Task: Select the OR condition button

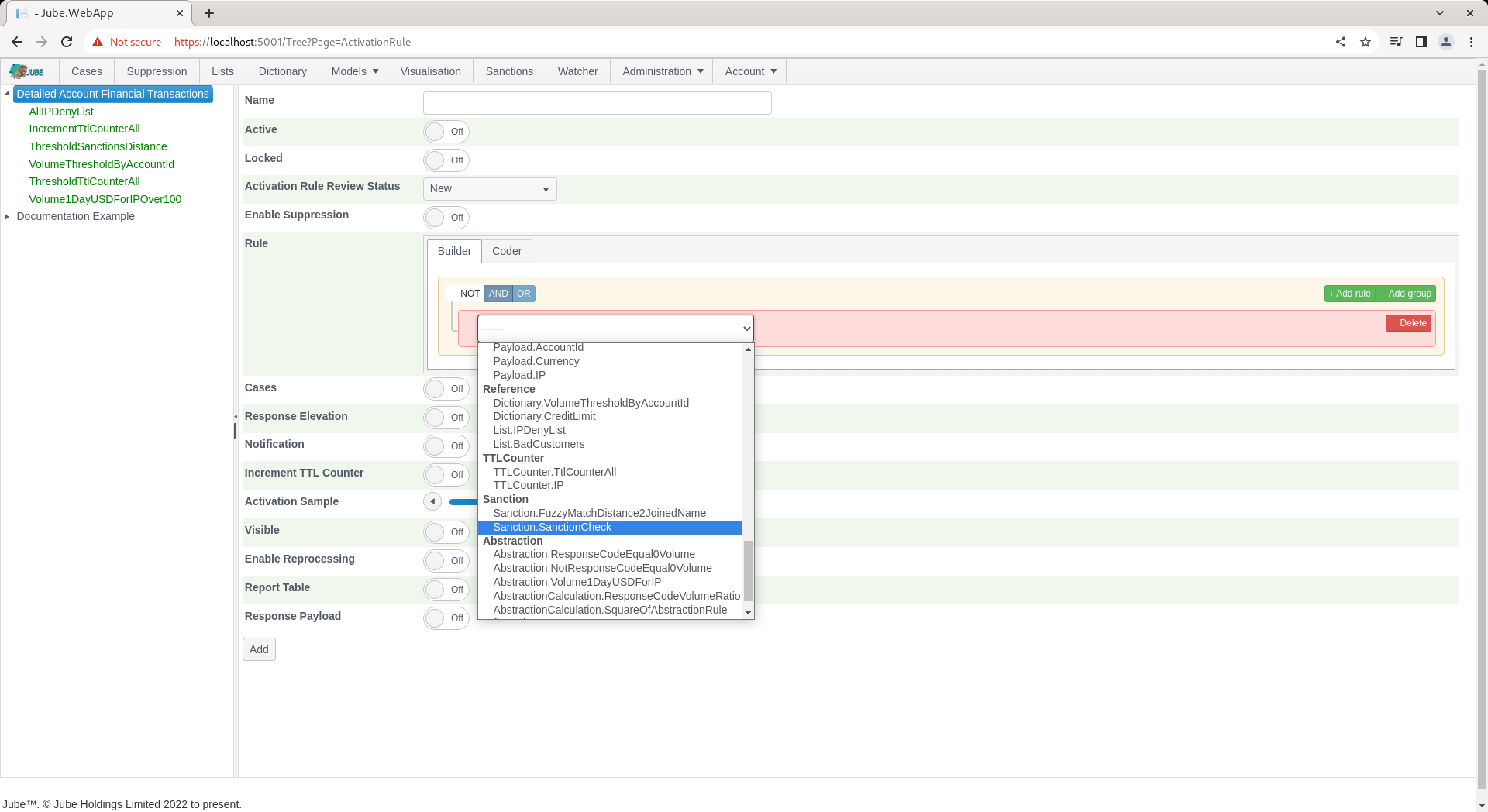Action: click(524, 294)
